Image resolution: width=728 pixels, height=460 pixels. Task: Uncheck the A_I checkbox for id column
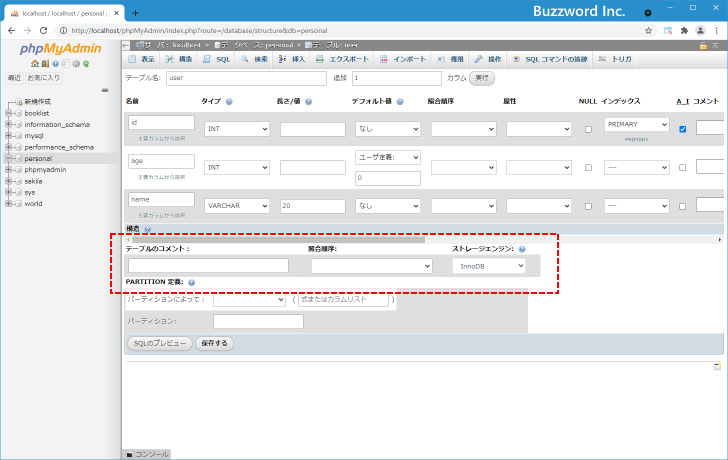[x=683, y=128]
